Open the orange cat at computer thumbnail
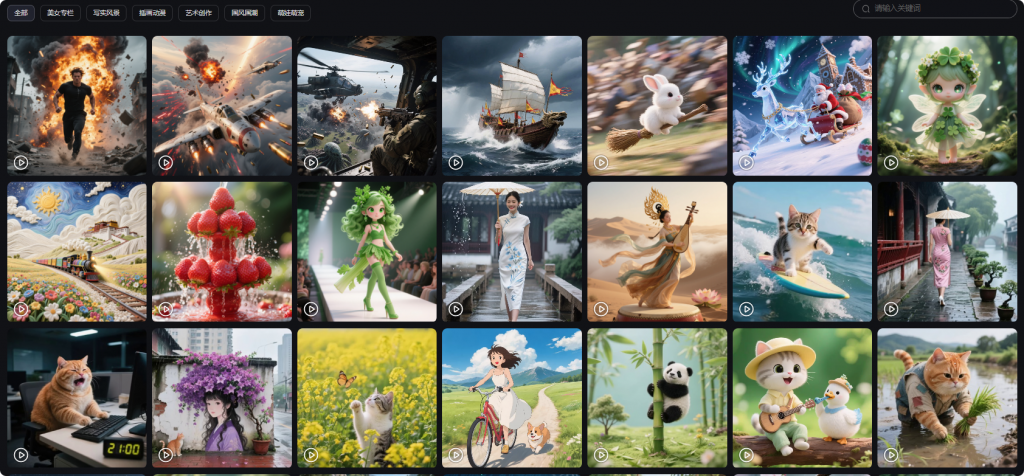Screen dimensions: 1024x476 point(77,397)
